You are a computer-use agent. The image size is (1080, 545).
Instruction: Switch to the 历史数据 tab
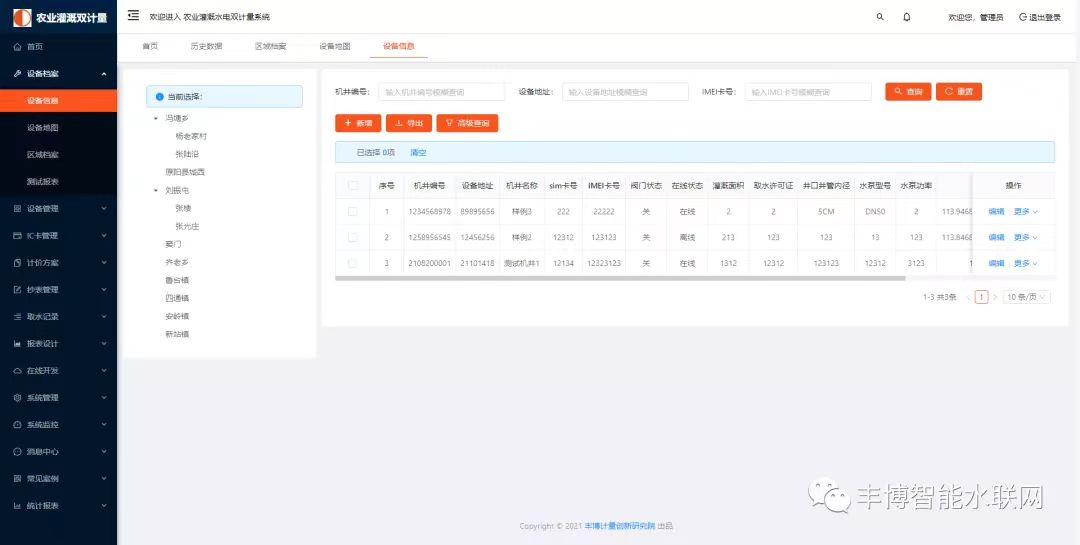[x=206, y=46]
